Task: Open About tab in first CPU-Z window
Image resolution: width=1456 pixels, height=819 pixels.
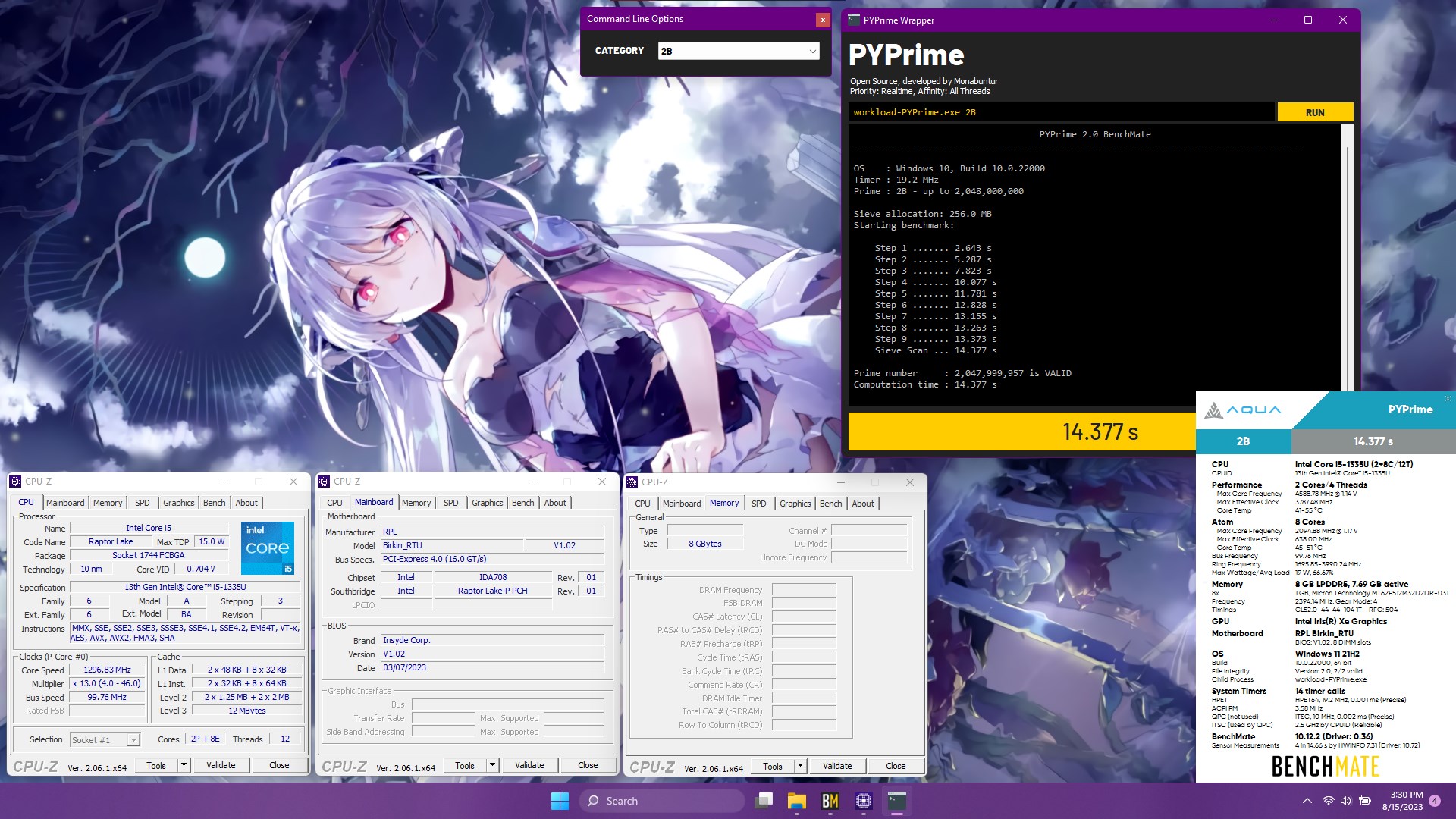Action: [246, 503]
